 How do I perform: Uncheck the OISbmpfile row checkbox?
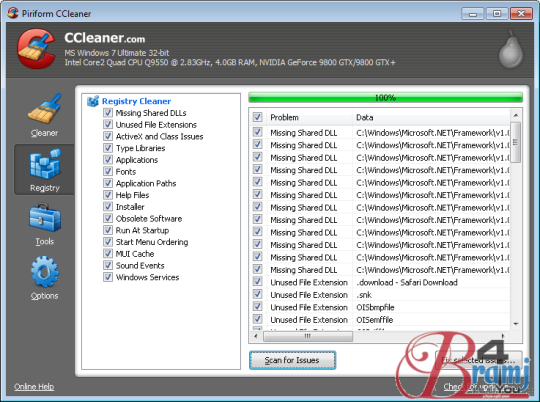pyautogui.click(x=257, y=307)
